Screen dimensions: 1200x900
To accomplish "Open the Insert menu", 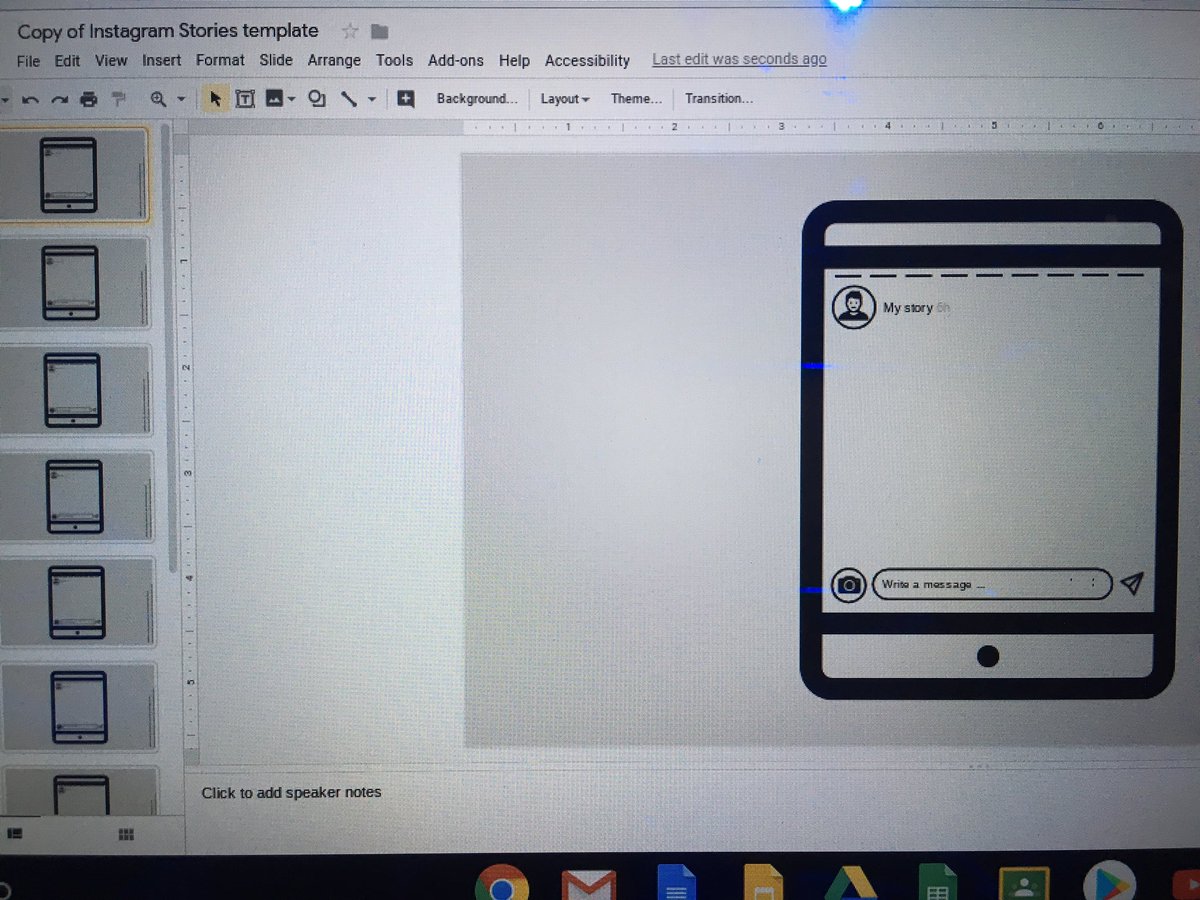I will tap(161, 61).
